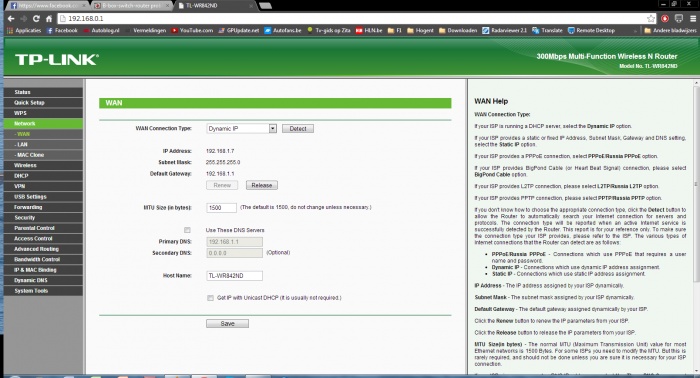Save the WAN settings
Viewport: 700px width, 378px height.
(227, 324)
